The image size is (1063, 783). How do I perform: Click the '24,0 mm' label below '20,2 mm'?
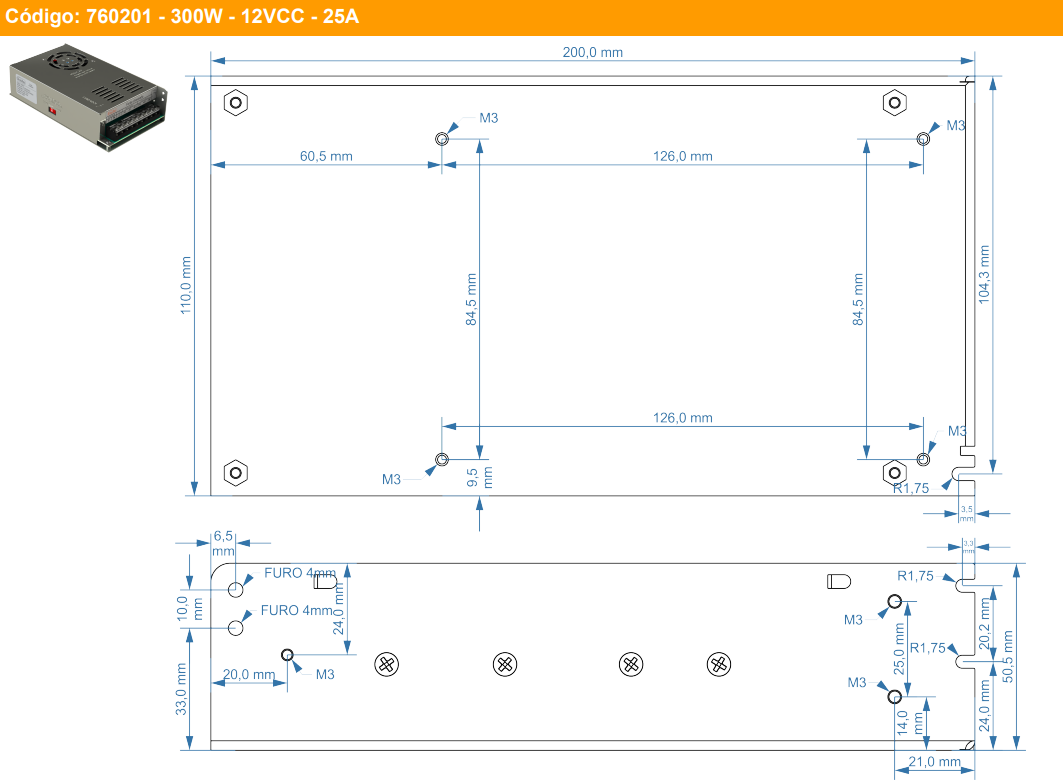tap(984, 706)
